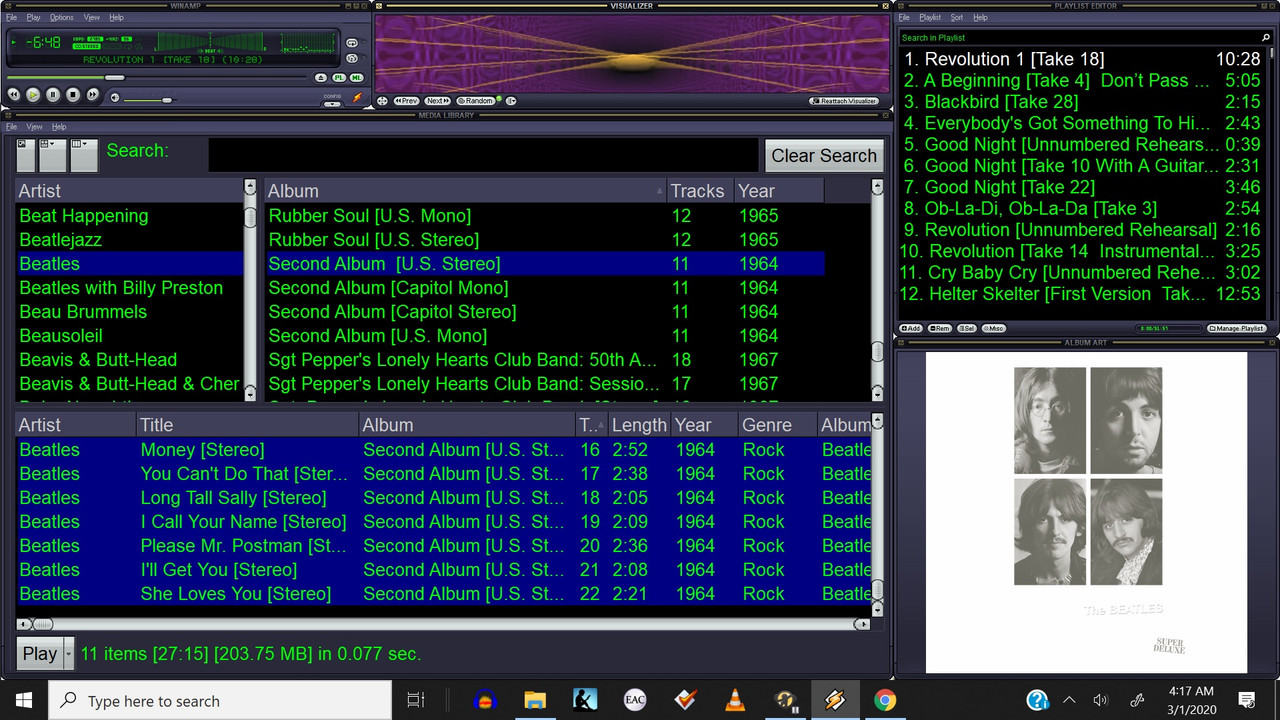Click the Task View taskbar icon
Screen dimensions: 1280x720
pos(416,700)
